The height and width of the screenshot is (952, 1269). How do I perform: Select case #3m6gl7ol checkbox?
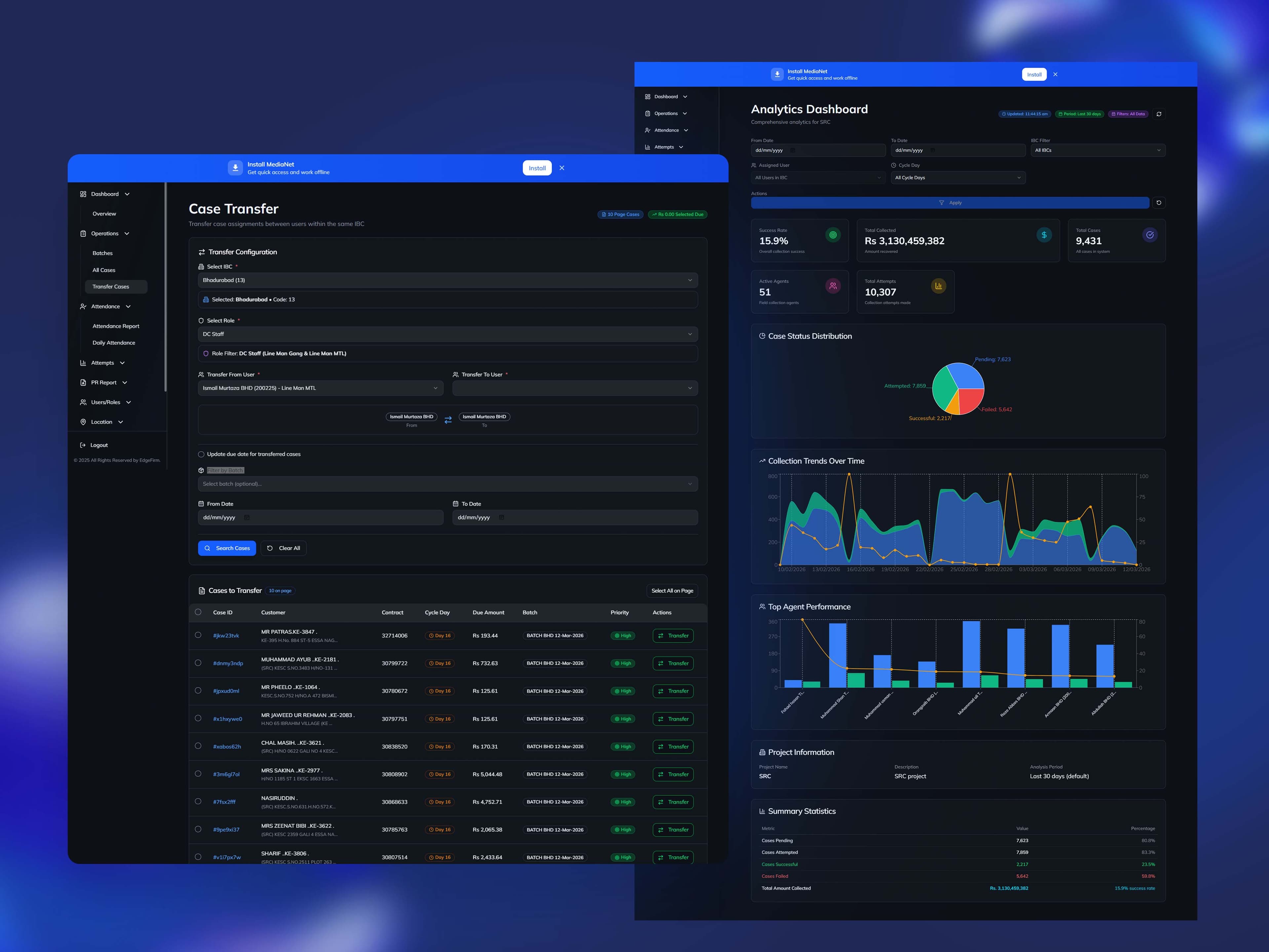(x=198, y=774)
